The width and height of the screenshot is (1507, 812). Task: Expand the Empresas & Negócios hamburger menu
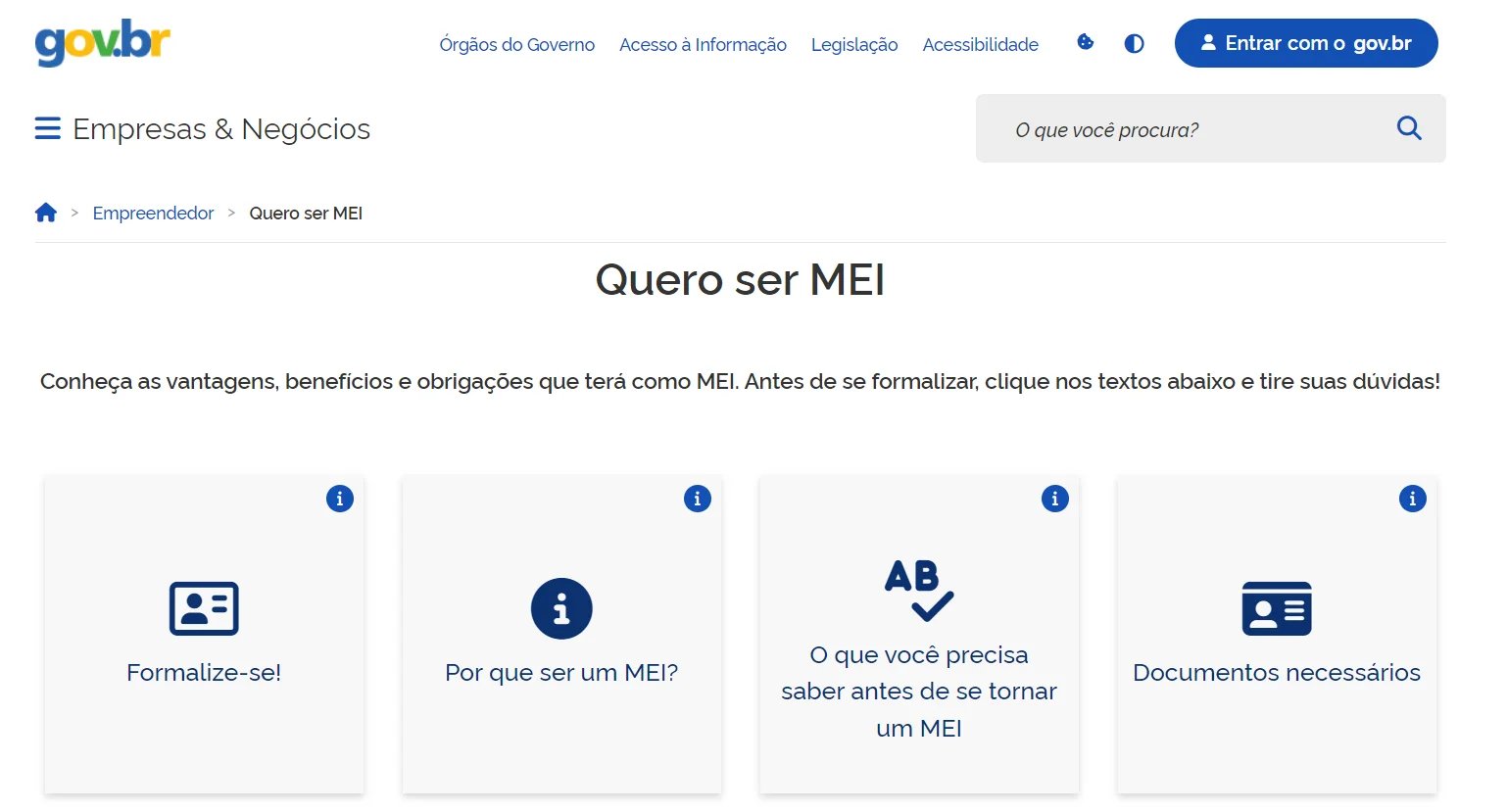point(47,127)
